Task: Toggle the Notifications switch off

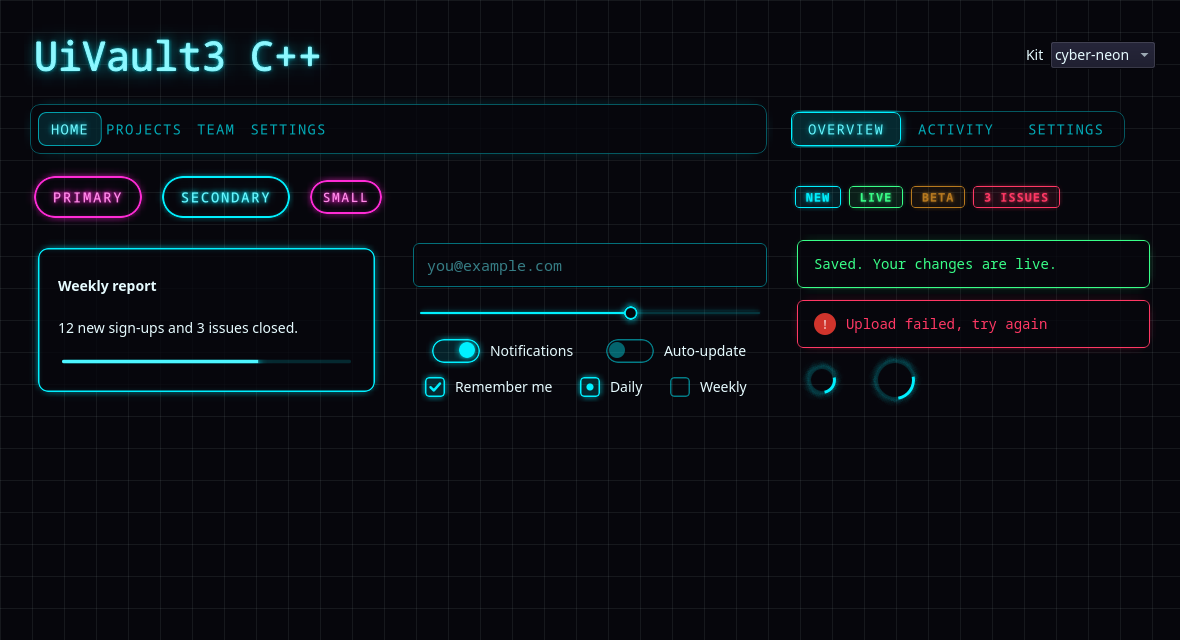Action: tap(456, 351)
